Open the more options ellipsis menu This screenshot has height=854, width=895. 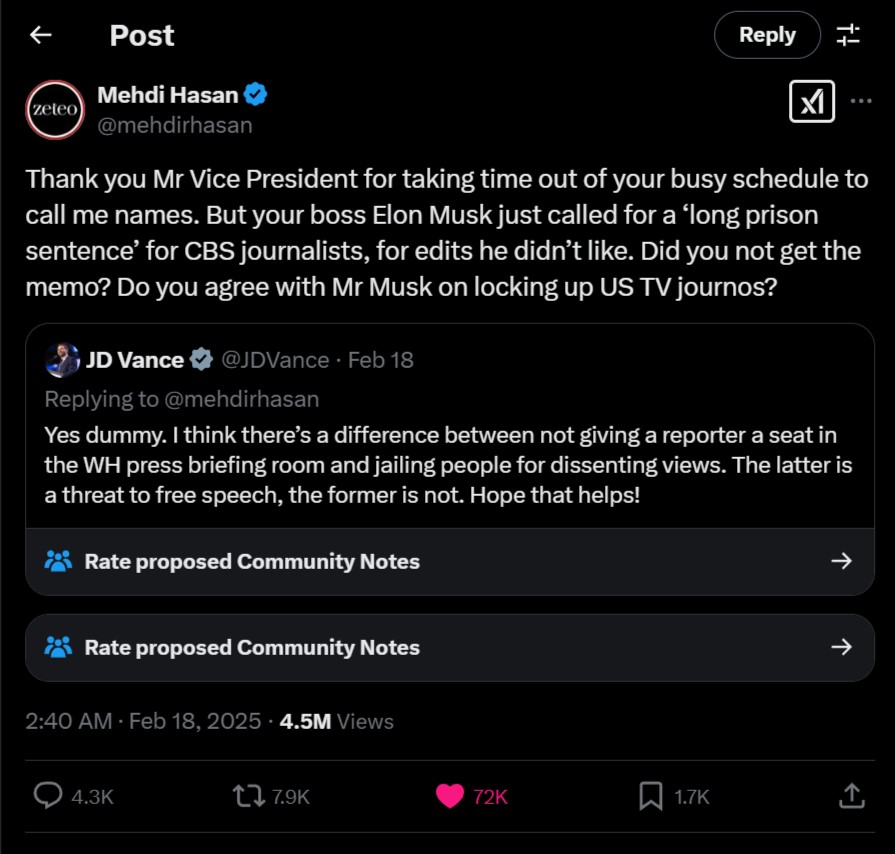coord(863,99)
